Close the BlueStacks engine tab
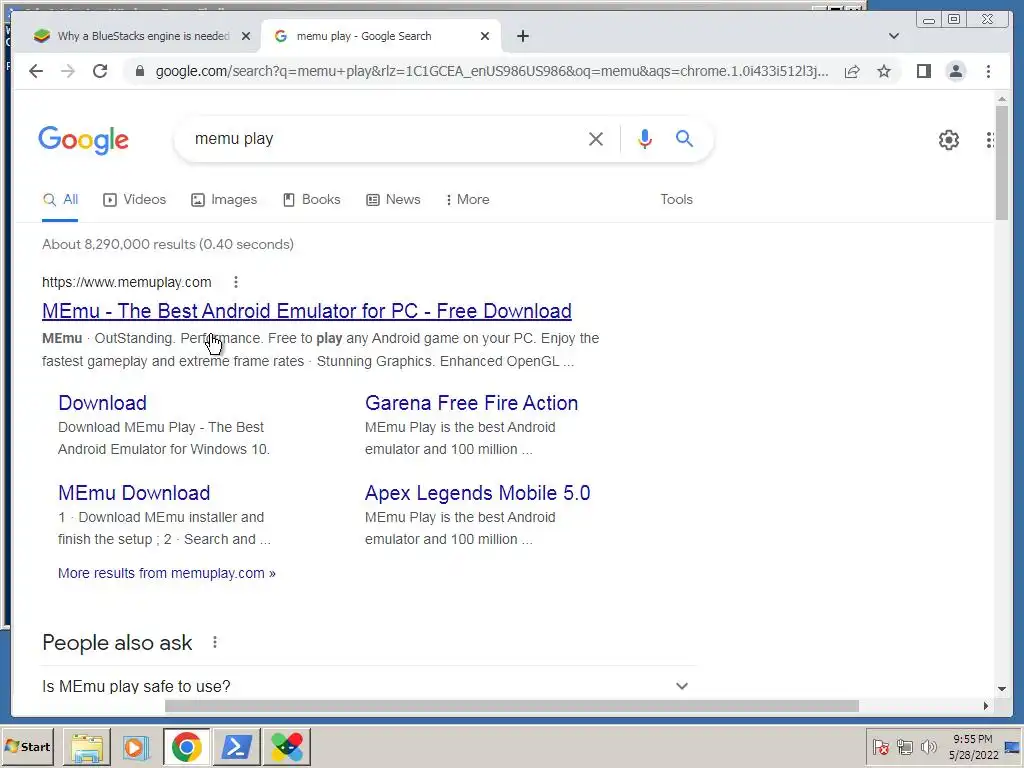The height and width of the screenshot is (768, 1024). pos(246,36)
